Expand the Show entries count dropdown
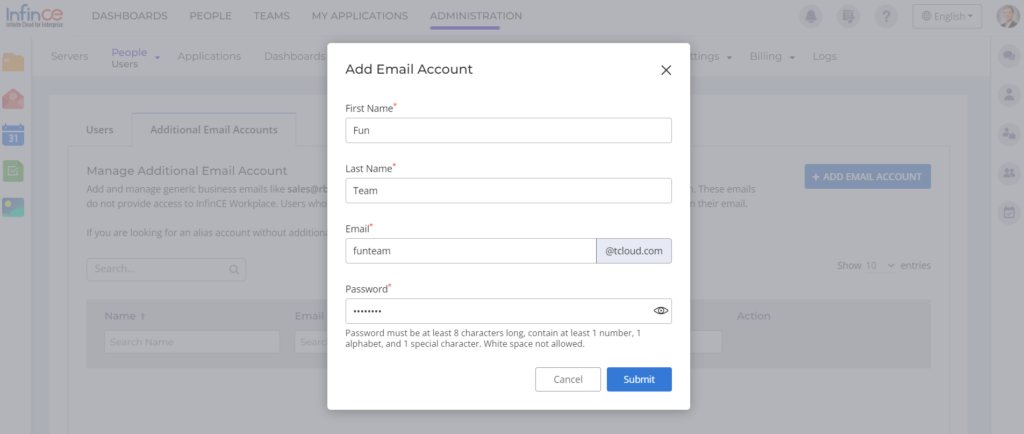The width and height of the screenshot is (1024, 434). [x=880, y=266]
